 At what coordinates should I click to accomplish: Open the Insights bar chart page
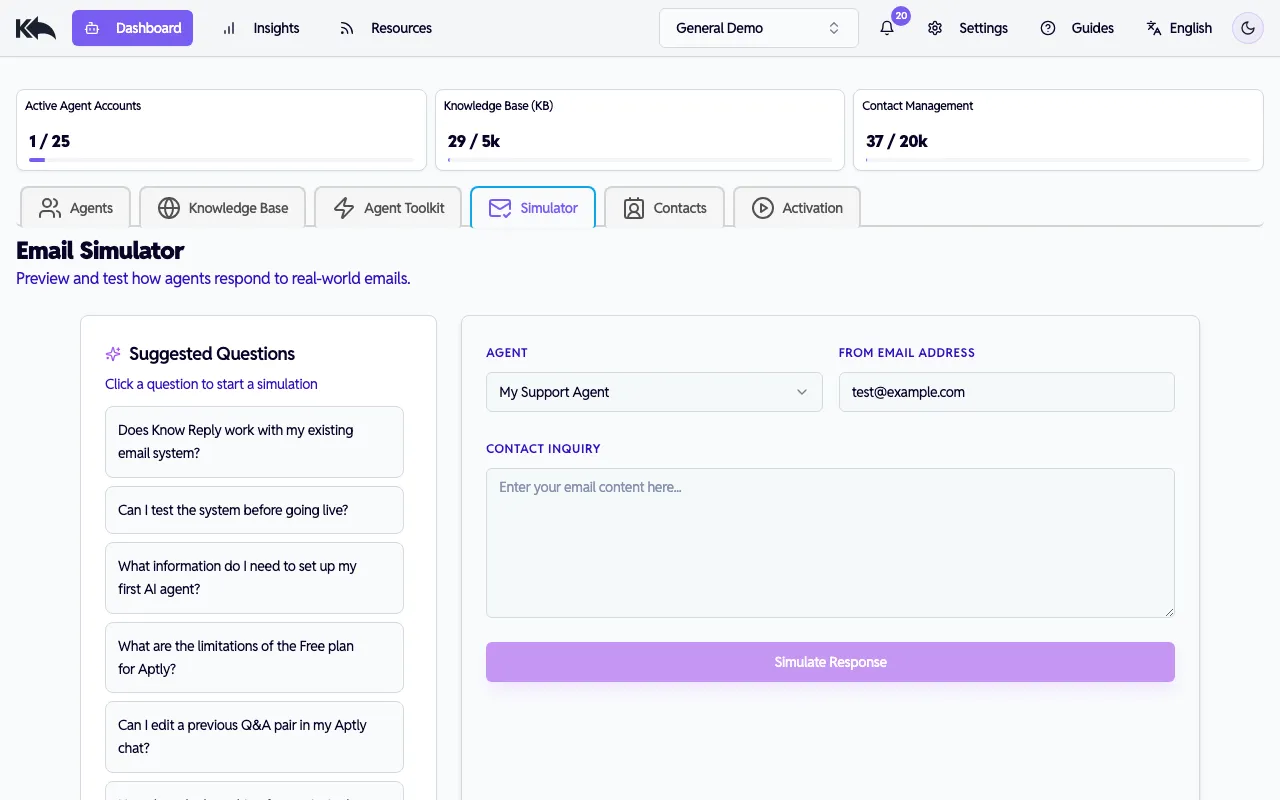pos(260,28)
